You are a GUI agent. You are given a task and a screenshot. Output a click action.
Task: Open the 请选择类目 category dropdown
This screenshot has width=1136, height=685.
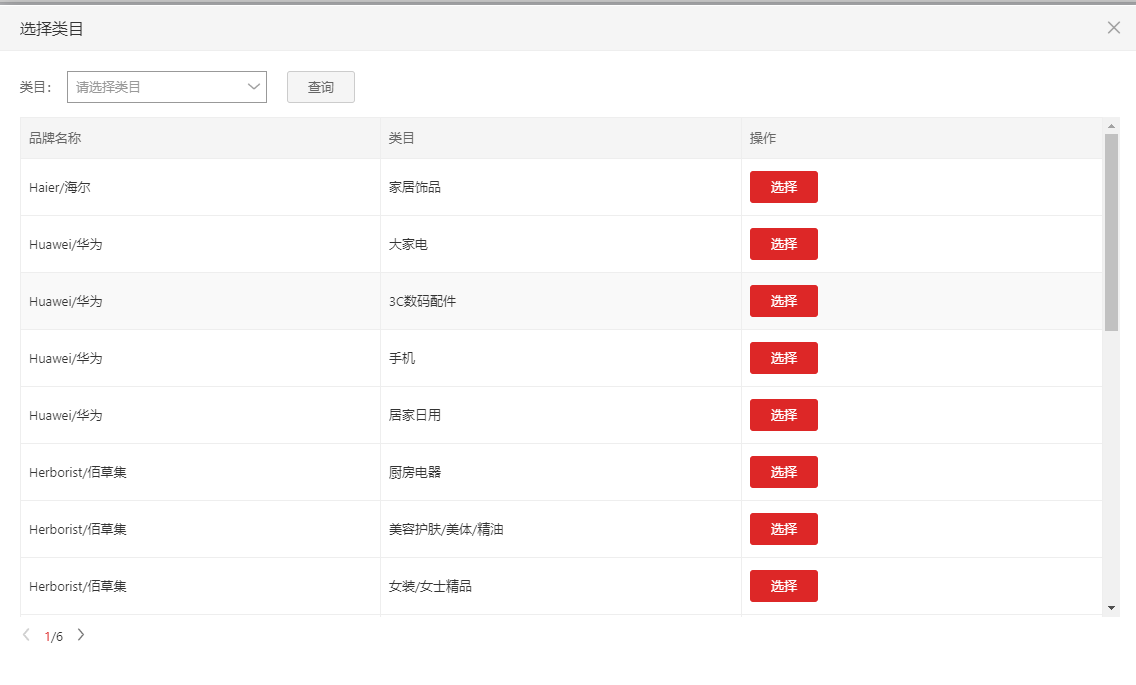coord(156,87)
